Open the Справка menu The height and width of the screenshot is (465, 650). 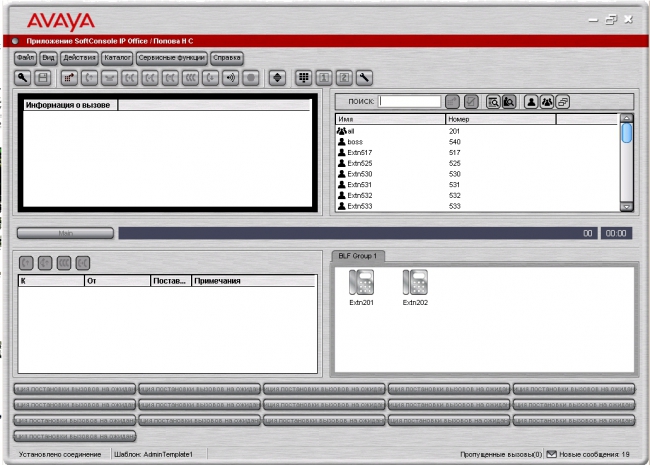227,58
